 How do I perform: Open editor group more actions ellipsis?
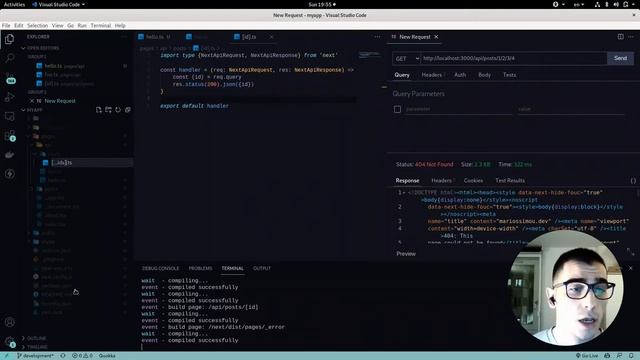coord(377,37)
